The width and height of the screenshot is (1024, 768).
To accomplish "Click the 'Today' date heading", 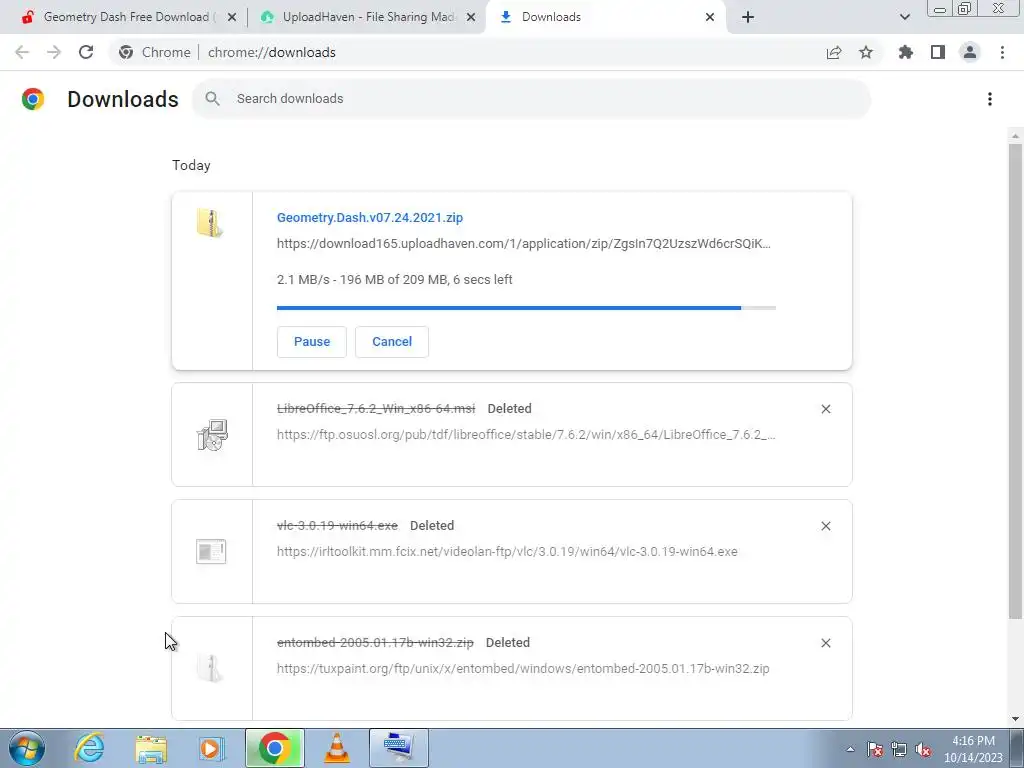I will (x=191, y=165).
